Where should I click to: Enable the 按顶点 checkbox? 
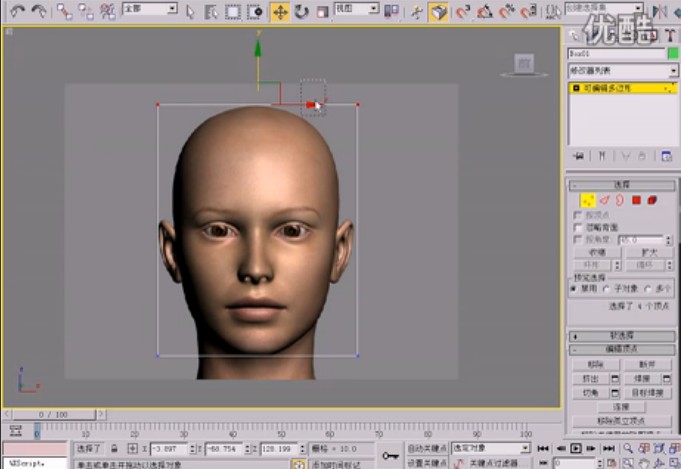tap(577, 215)
